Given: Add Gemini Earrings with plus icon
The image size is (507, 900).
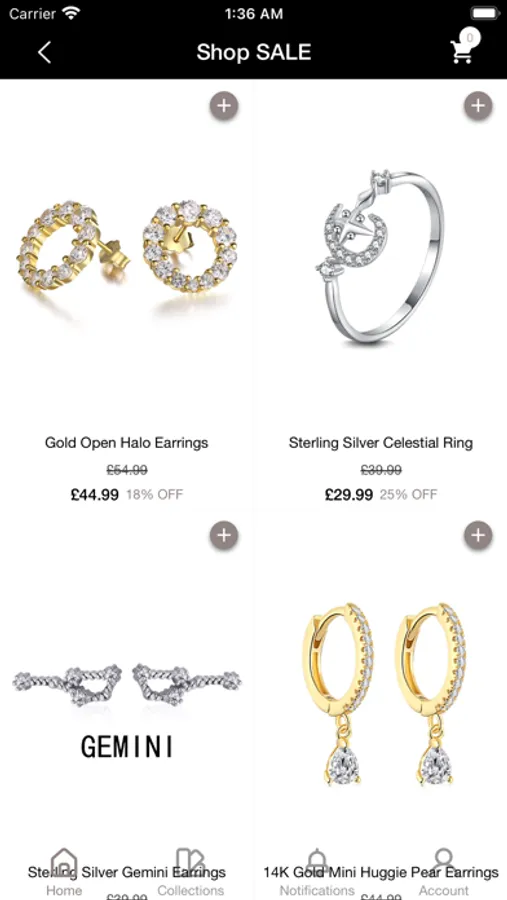Looking at the screenshot, I should pyautogui.click(x=223, y=536).
